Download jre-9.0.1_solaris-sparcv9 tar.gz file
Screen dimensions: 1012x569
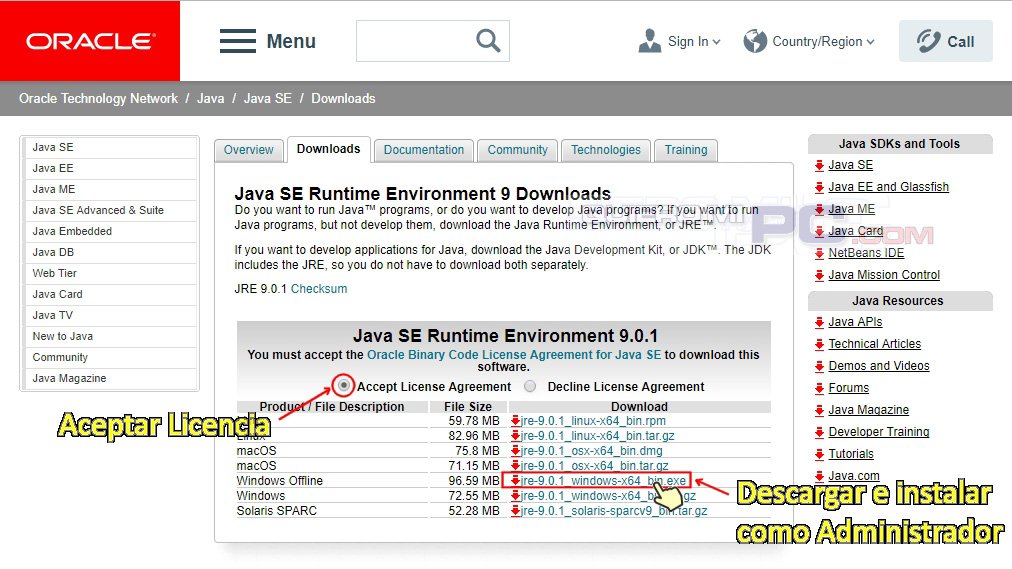click(x=614, y=510)
